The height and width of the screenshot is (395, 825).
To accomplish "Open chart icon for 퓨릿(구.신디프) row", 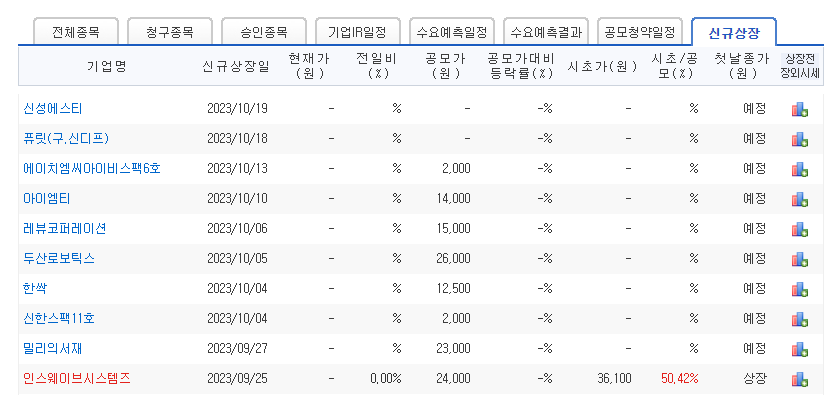I will pyautogui.click(x=800, y=139).
